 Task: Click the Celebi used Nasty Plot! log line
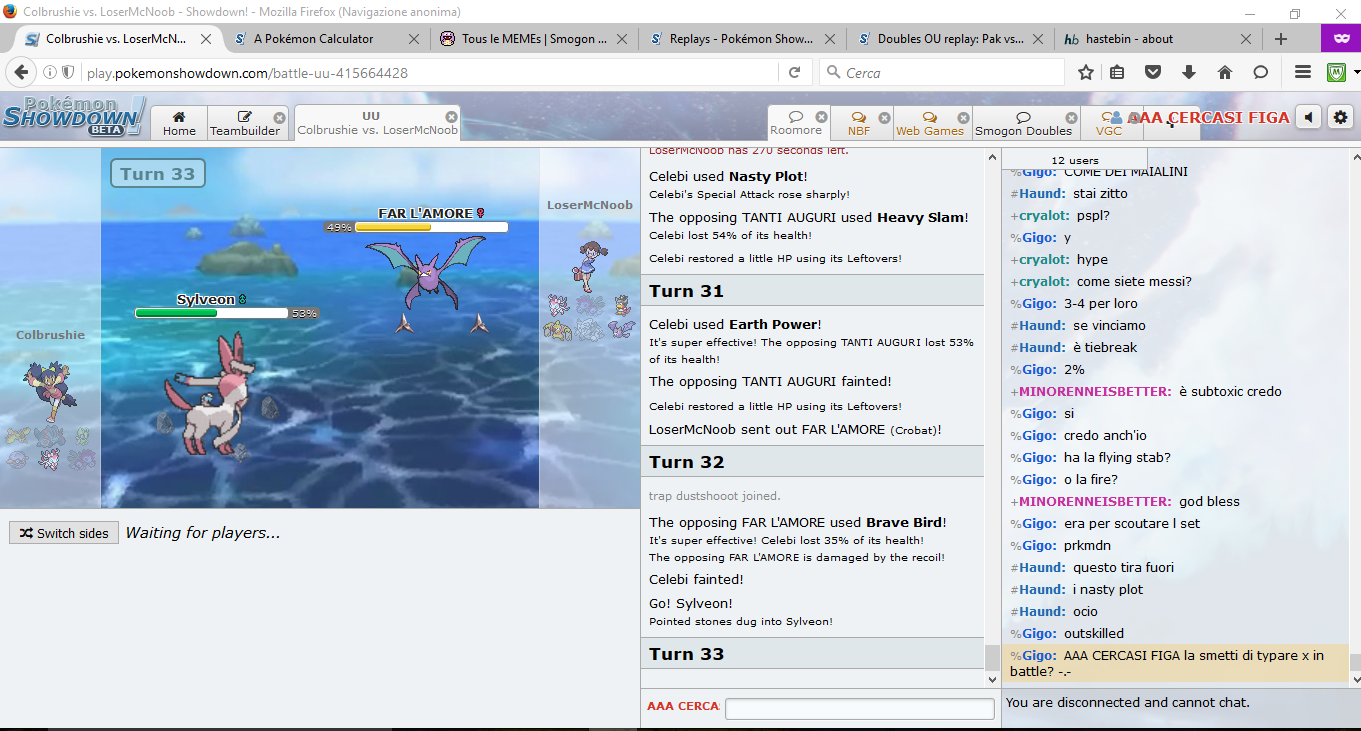[728, 176]
